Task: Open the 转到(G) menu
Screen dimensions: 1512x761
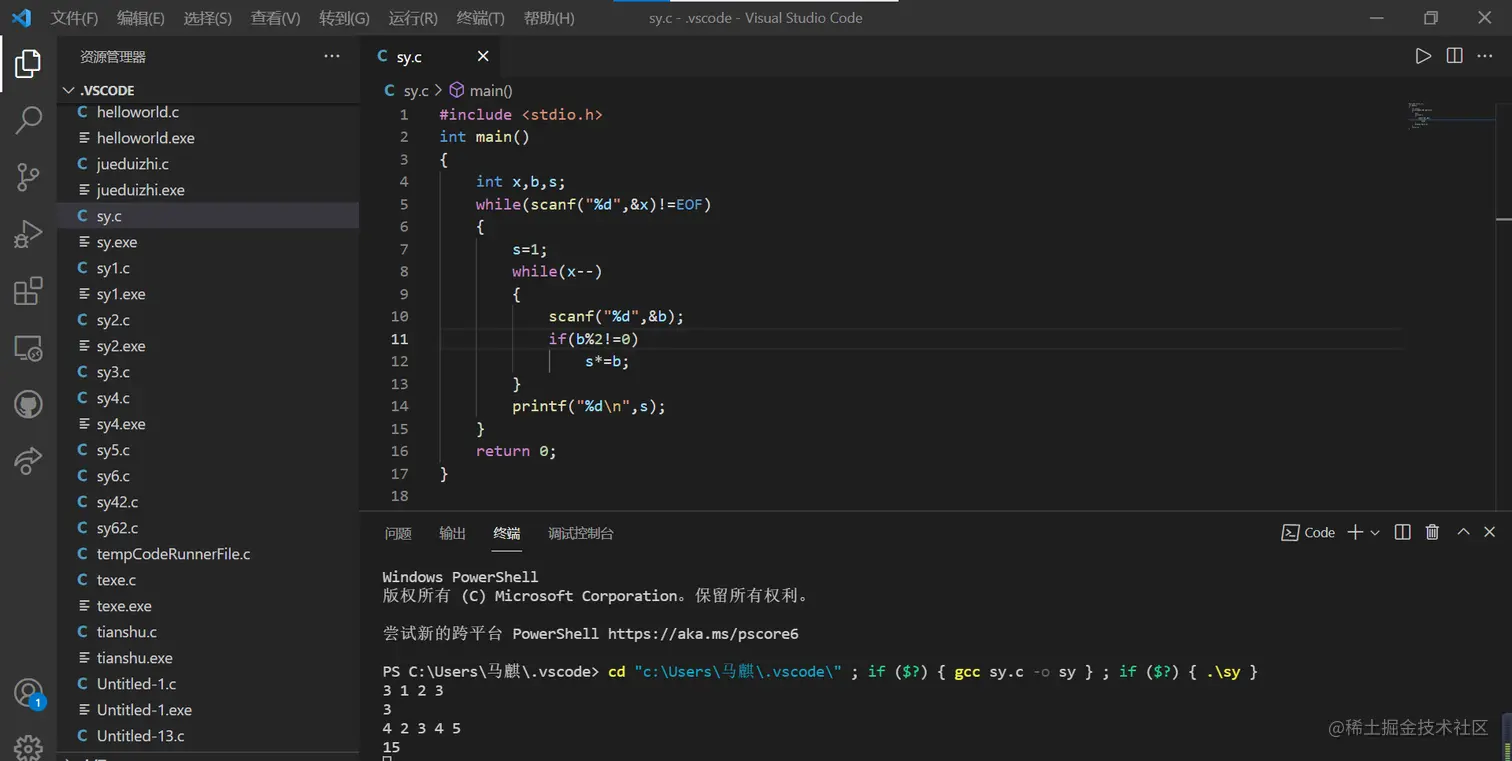Action: [344, 18]
